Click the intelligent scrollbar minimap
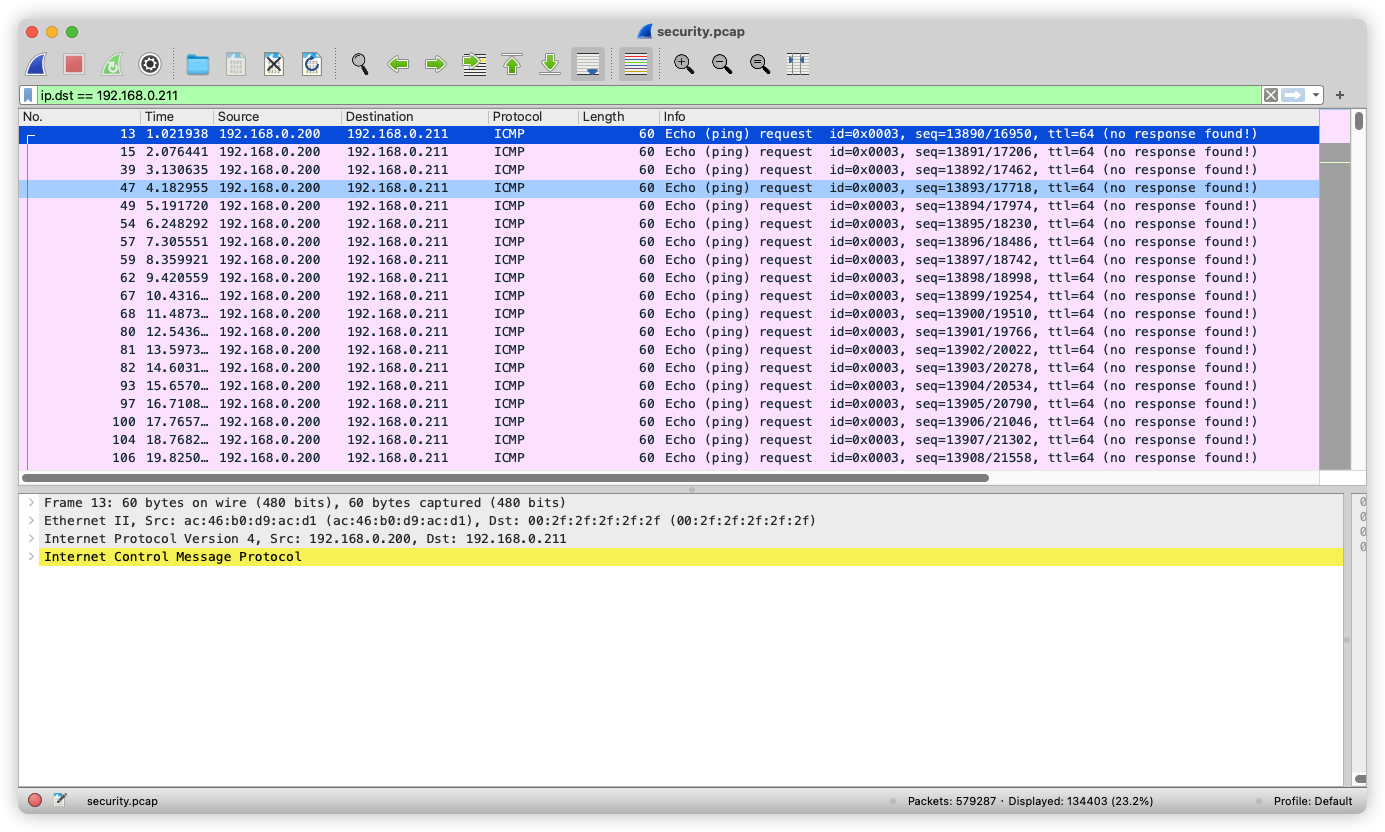This screenshot has height=832, width=1385. 1334,288
